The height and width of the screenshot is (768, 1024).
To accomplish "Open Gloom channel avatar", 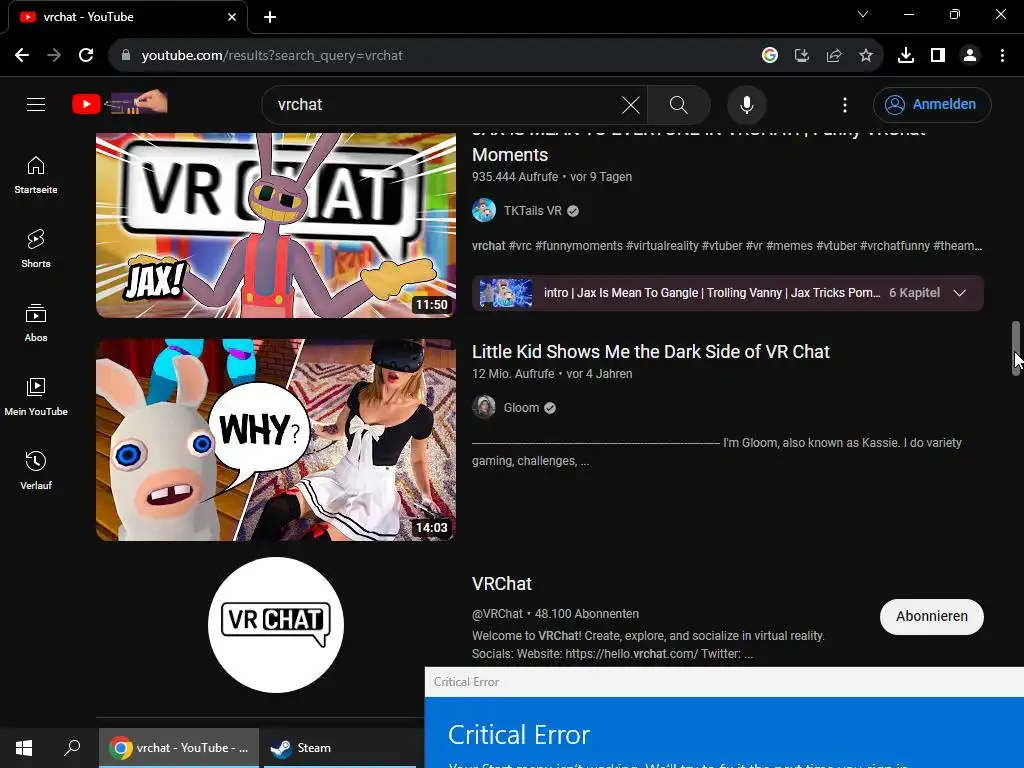I will (484, 408).
